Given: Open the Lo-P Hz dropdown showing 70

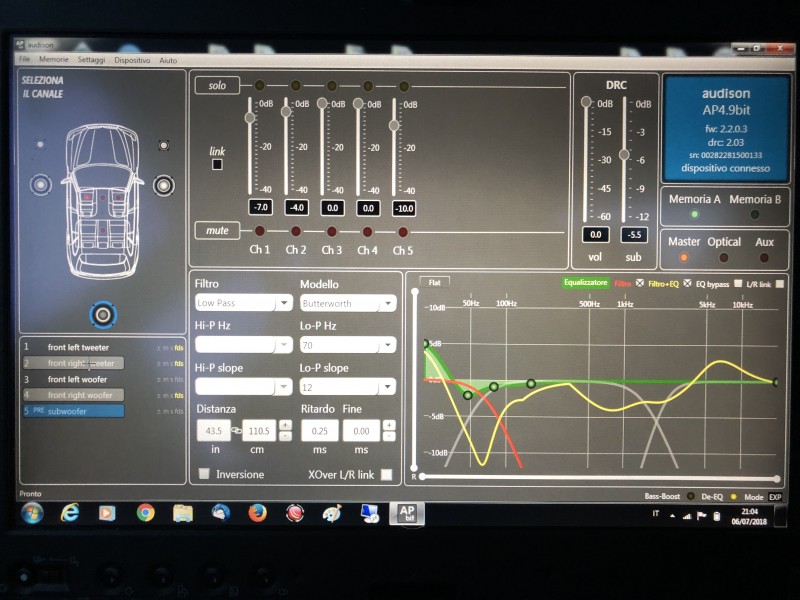Looking at the screenshot, I should point(348,345).
